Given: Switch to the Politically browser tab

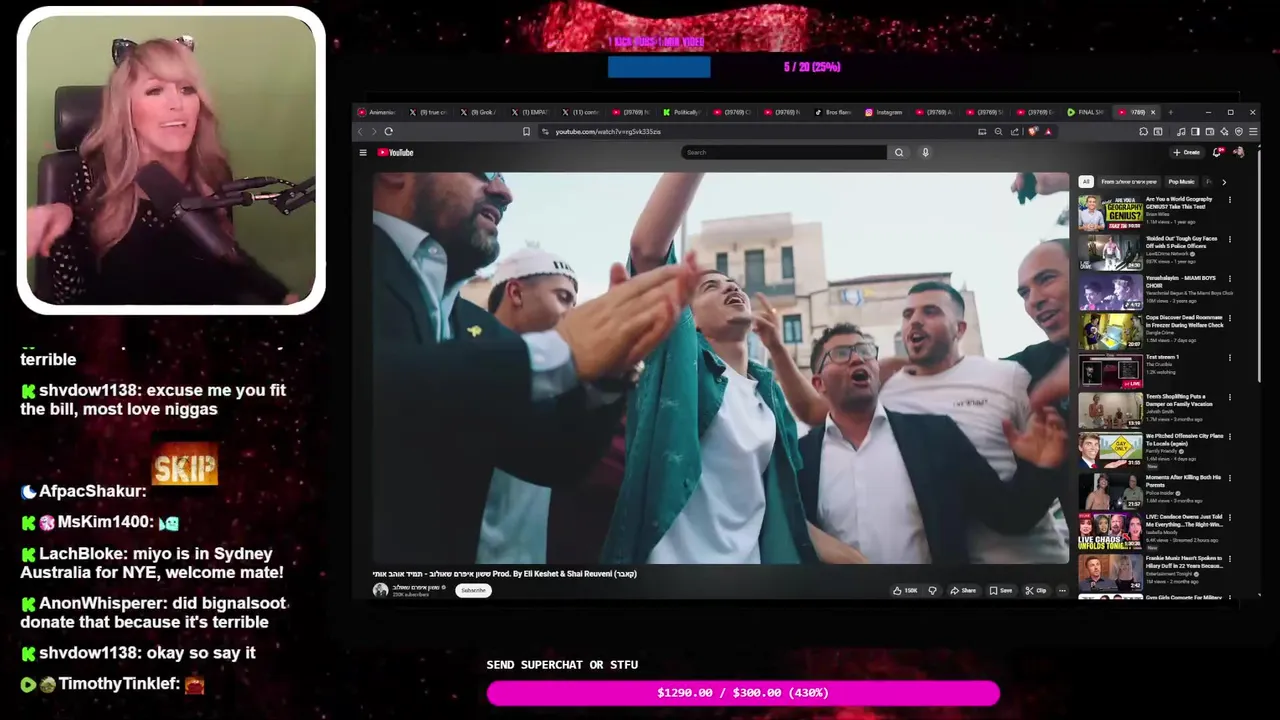Looking at the screenshot, I should [682, 112].
